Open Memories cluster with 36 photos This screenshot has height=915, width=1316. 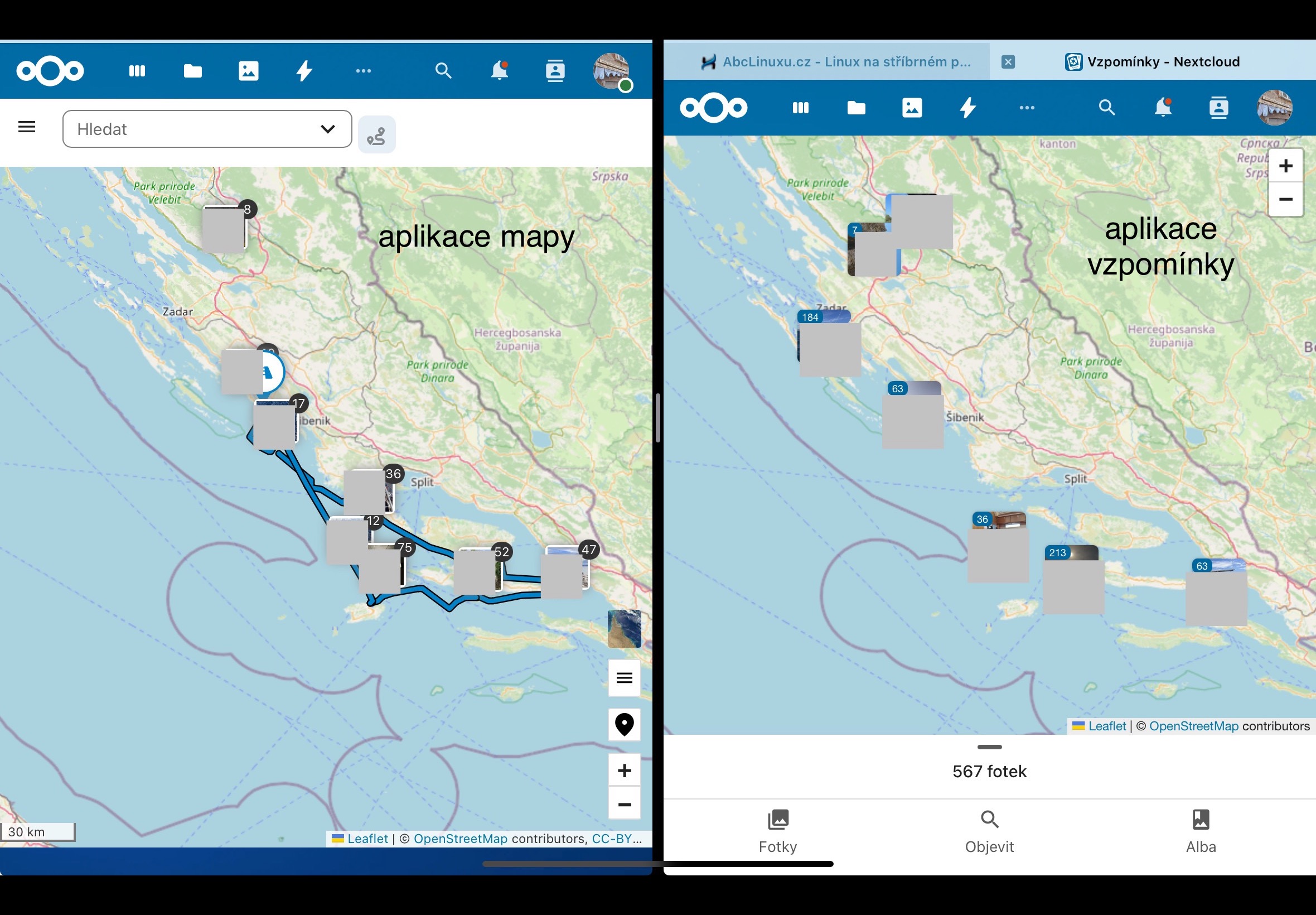click(998, 547)
